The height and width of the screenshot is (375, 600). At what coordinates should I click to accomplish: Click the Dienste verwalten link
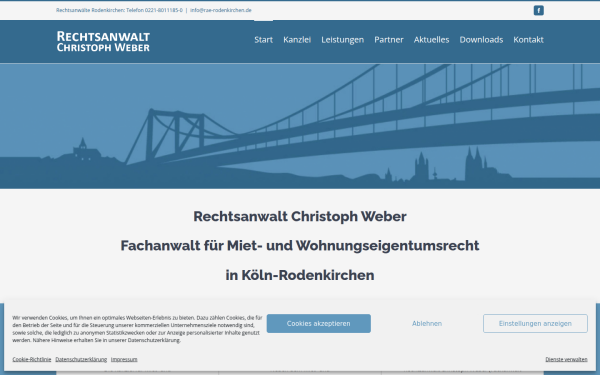coord(566,359)
